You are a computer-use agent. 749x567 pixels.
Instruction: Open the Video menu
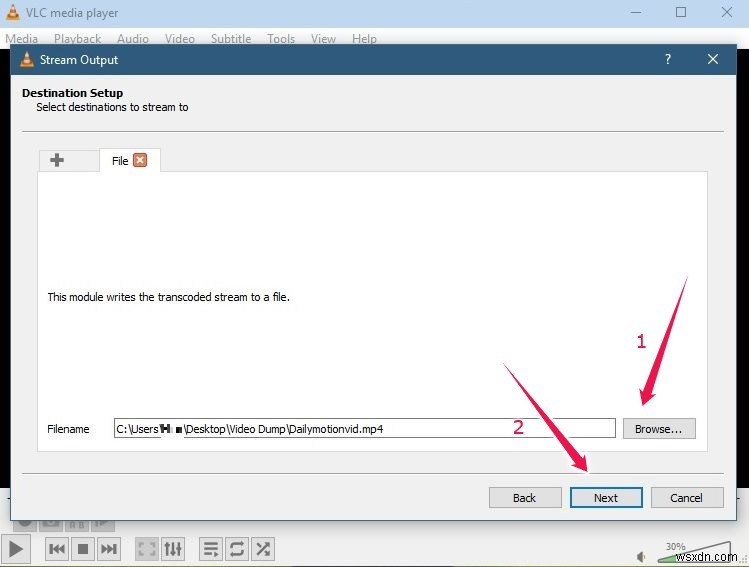coord(180,39)
